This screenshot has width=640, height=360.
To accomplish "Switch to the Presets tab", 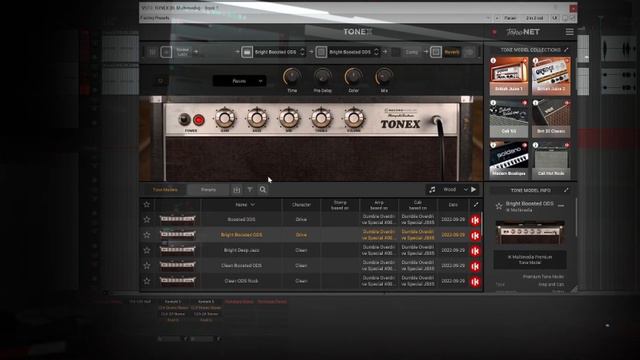I will (208, 190).
